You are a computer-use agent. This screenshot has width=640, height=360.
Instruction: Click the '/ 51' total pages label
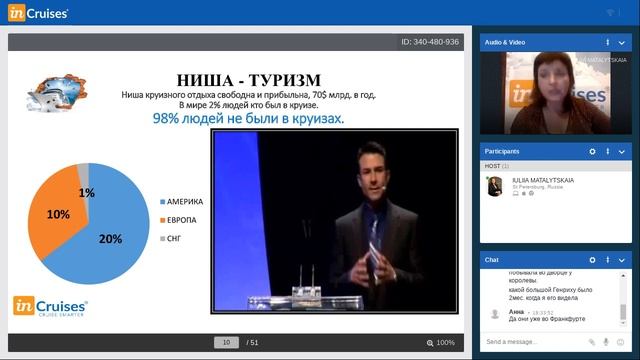[x=252, y=343]
